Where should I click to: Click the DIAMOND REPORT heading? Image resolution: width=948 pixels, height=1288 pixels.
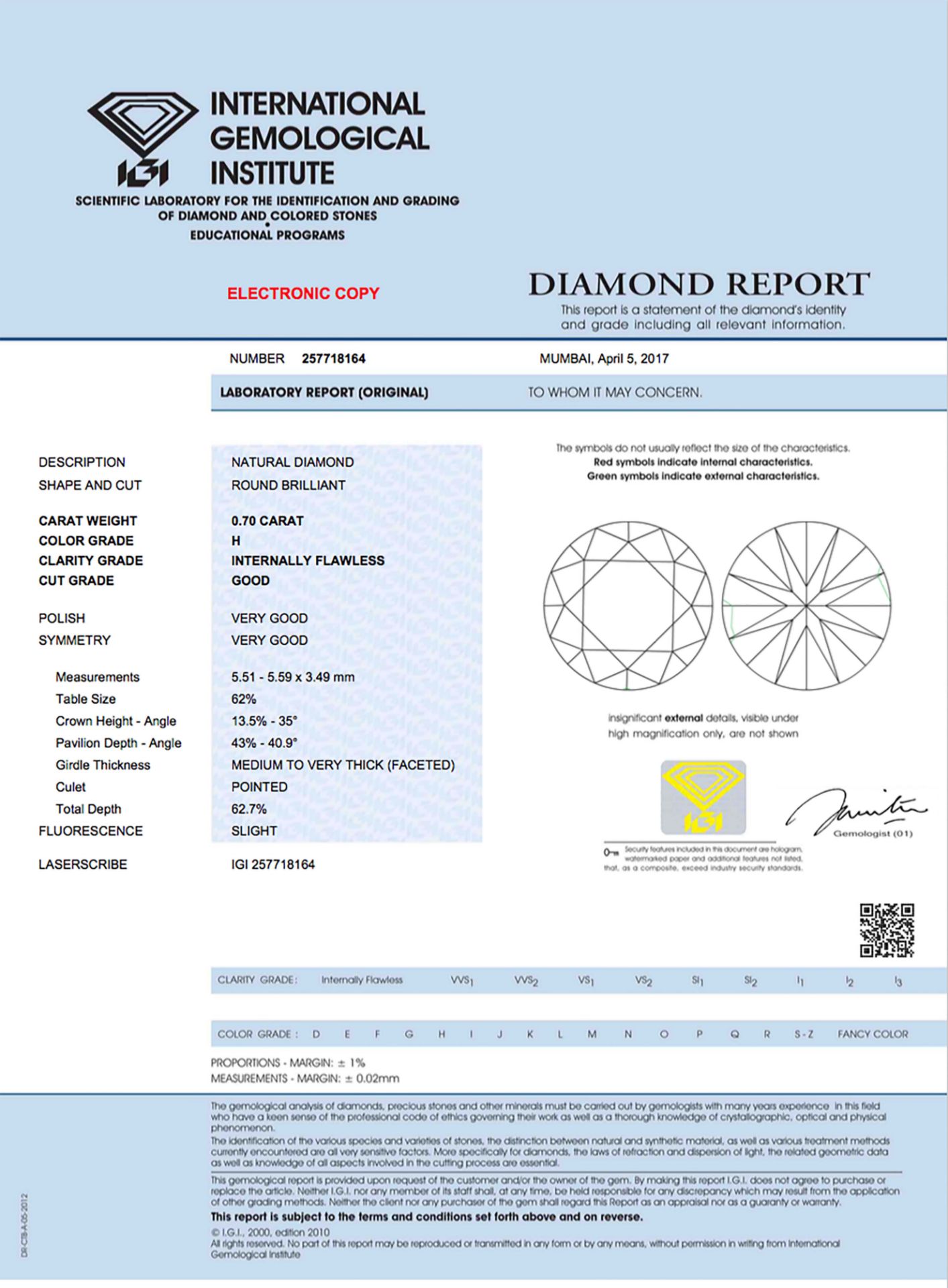click(x=699, y=284)
